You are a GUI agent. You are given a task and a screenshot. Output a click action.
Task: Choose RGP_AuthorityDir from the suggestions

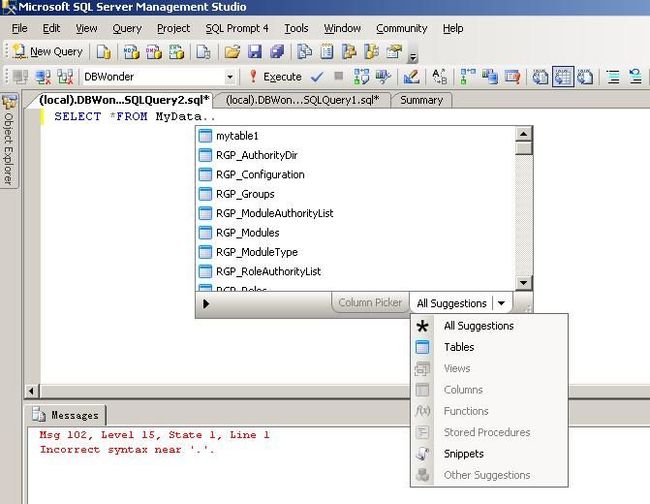click(x=355, y=155)
